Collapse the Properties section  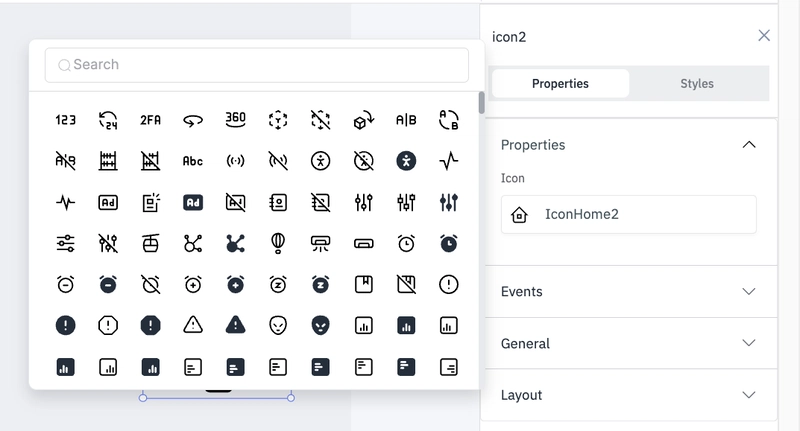748,145
